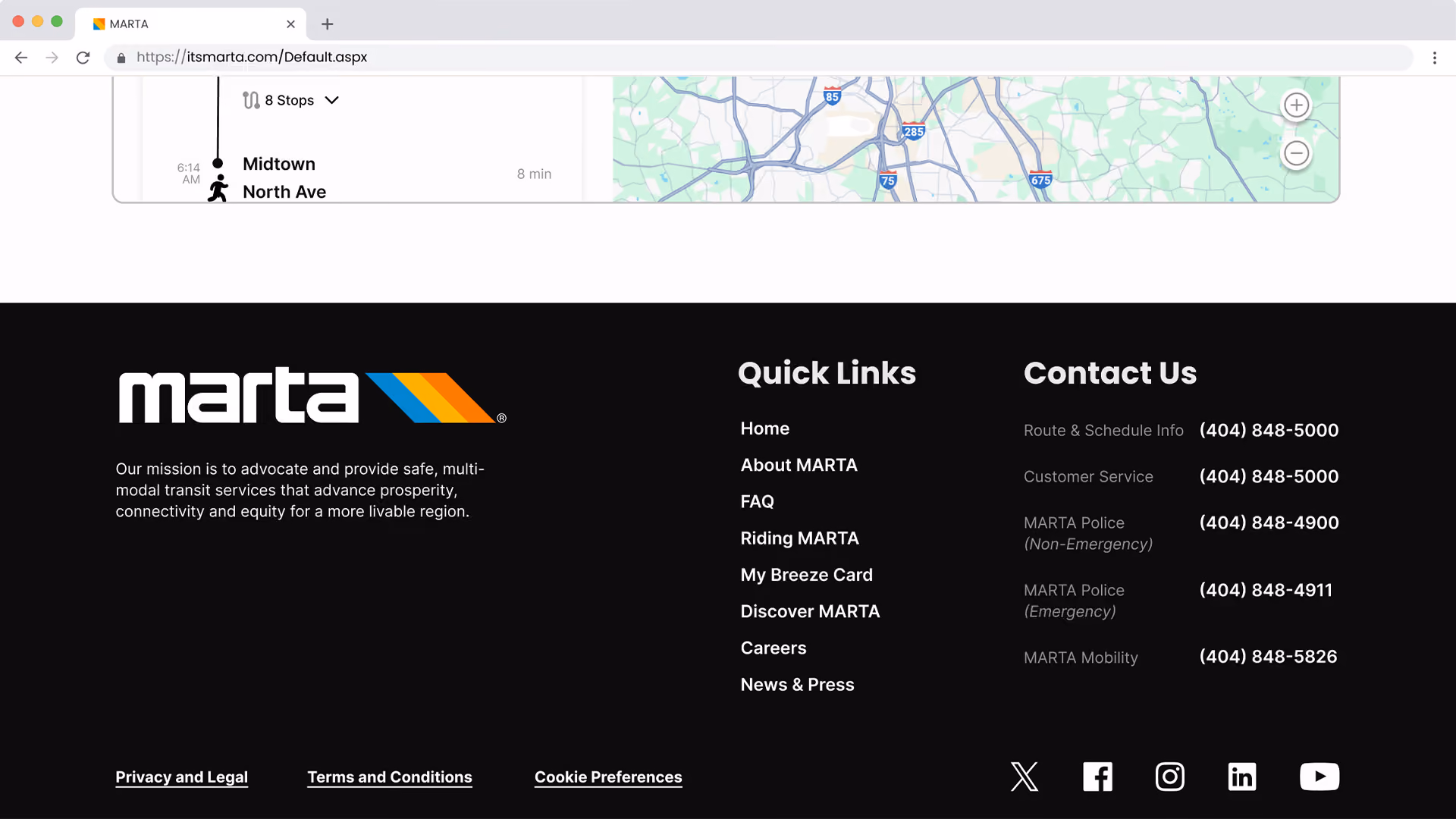Click the Customer Service label
Screen dimensions: 1456x819
tap(1088, 477)
